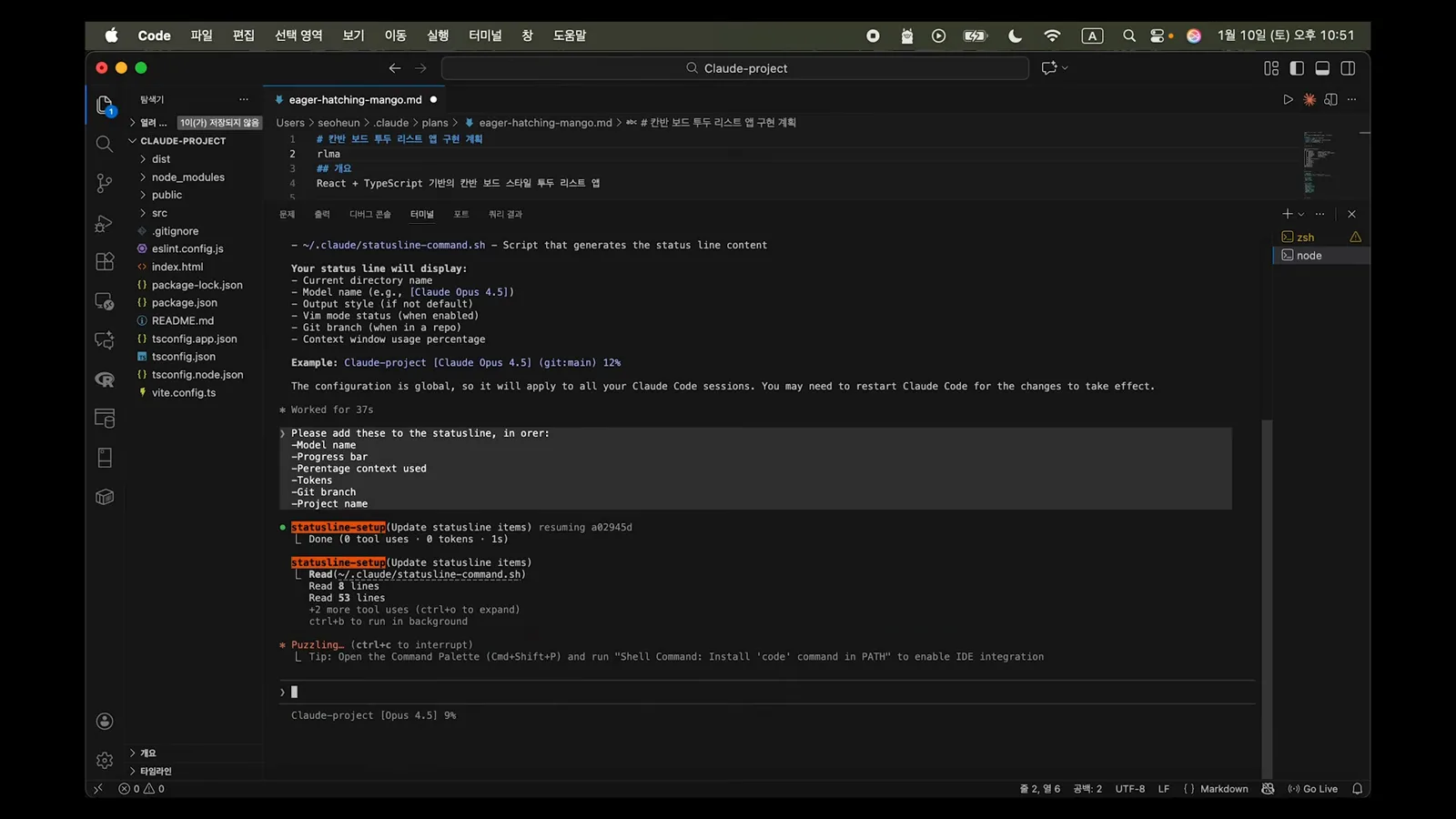The width and height of the screenshot is (1456, 819).
Task: Switch to the 디버그 콘솔 panel tab
Action: (370, 215)
